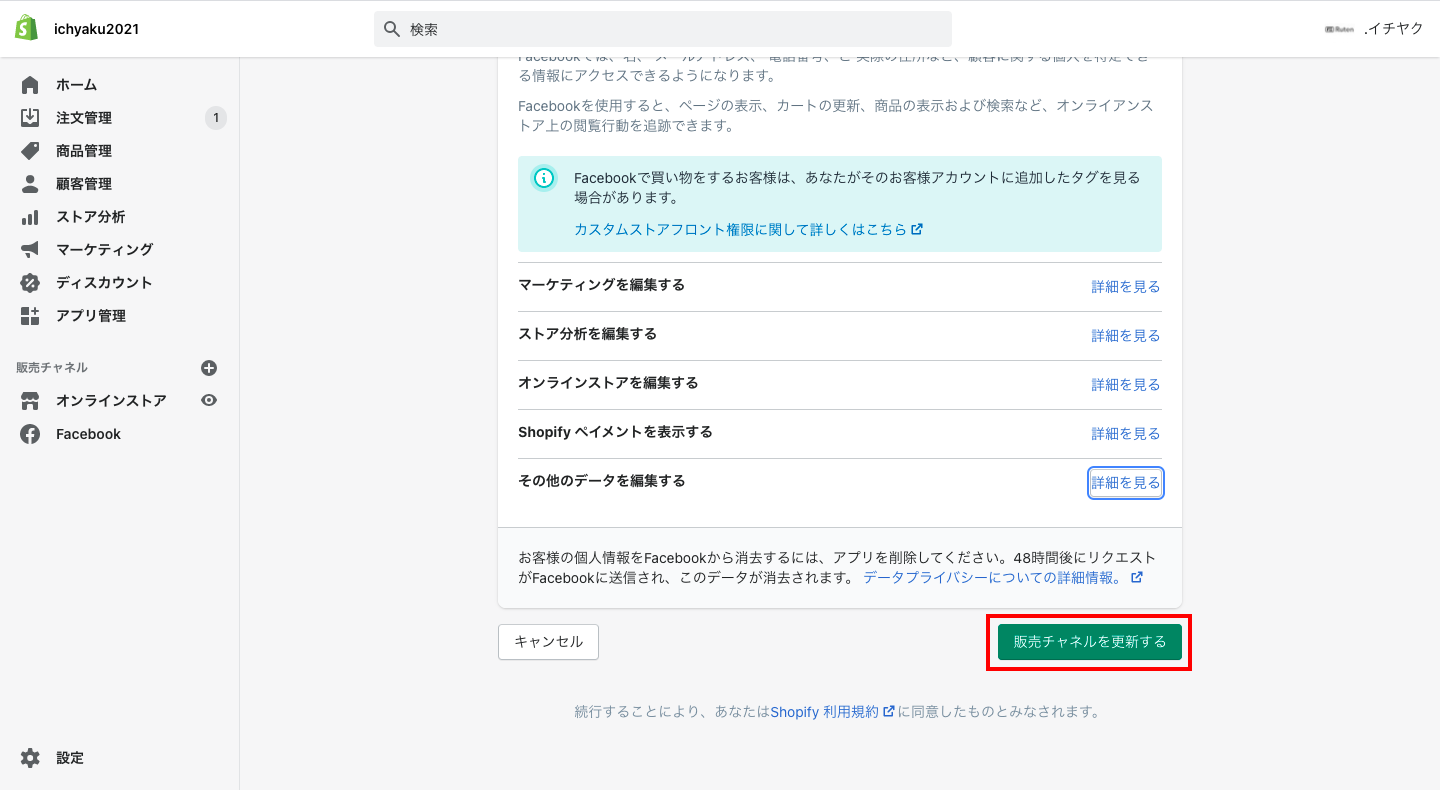Click the analytics bar chart icon
This screenshot has width=1440, height=790.
click(30, 217)
